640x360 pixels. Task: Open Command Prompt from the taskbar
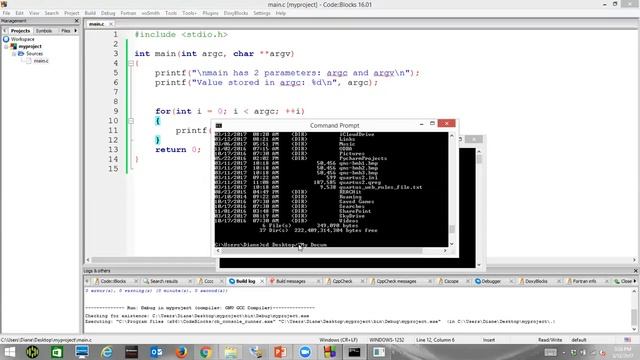click(354, 352)
